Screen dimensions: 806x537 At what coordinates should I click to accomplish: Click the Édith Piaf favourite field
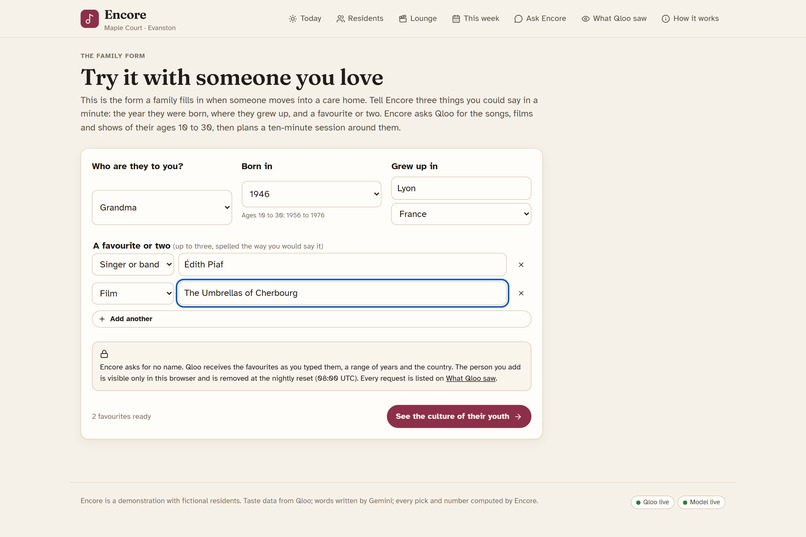pyautogui.click(x=342, y=265)
